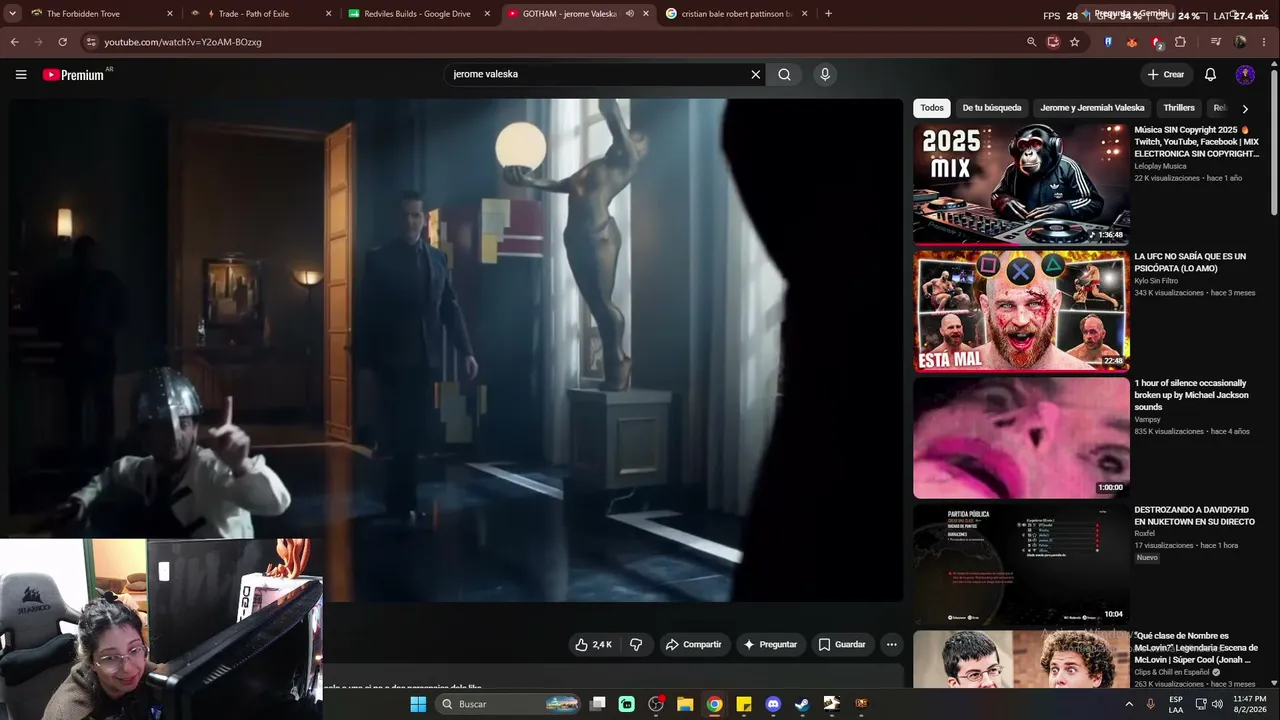Screen dimensions: 1280x720
Task: Dislike the video with thumbs down
Action: [x=636, y=645]
